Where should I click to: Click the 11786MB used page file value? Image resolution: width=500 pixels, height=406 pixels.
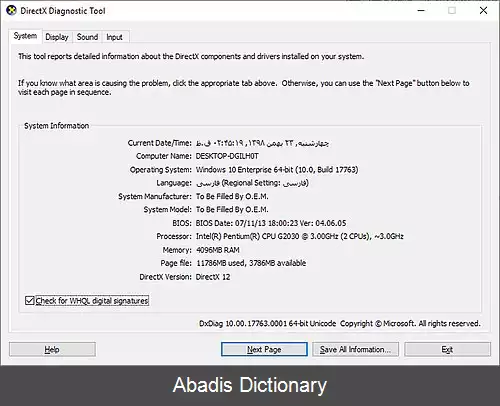251,263
